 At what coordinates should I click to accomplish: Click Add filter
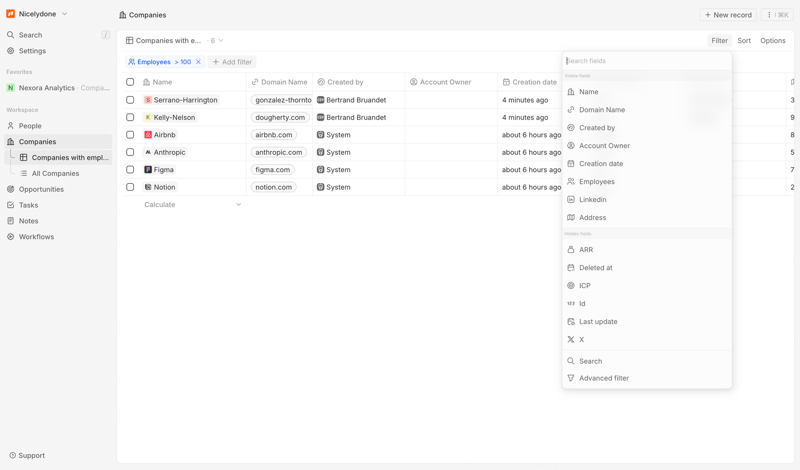tap(232, 62)
